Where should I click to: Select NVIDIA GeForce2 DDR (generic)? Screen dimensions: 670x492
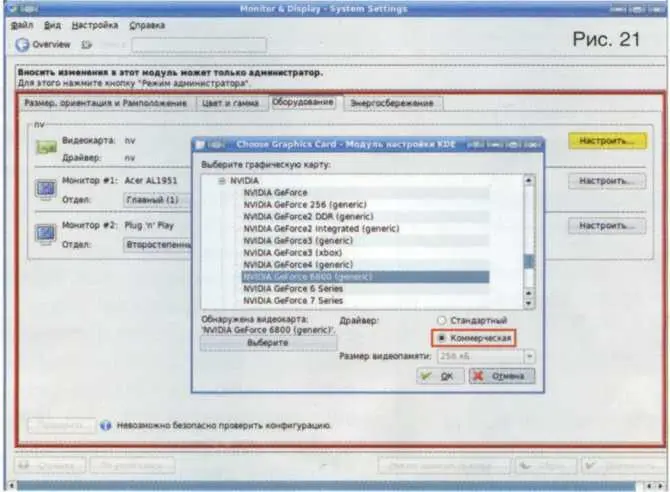tap(365, 216)
